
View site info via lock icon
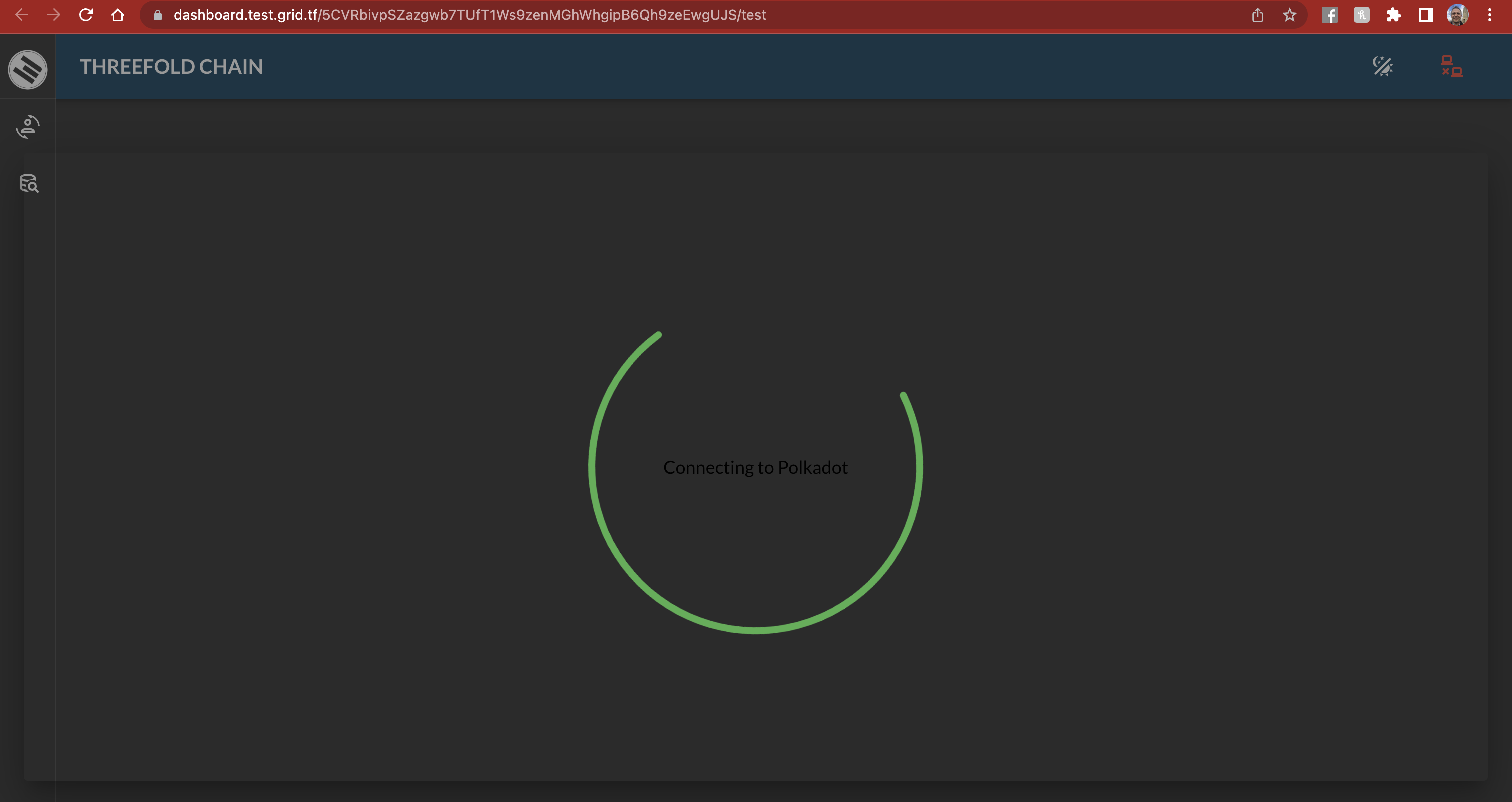tap(157, 15)
